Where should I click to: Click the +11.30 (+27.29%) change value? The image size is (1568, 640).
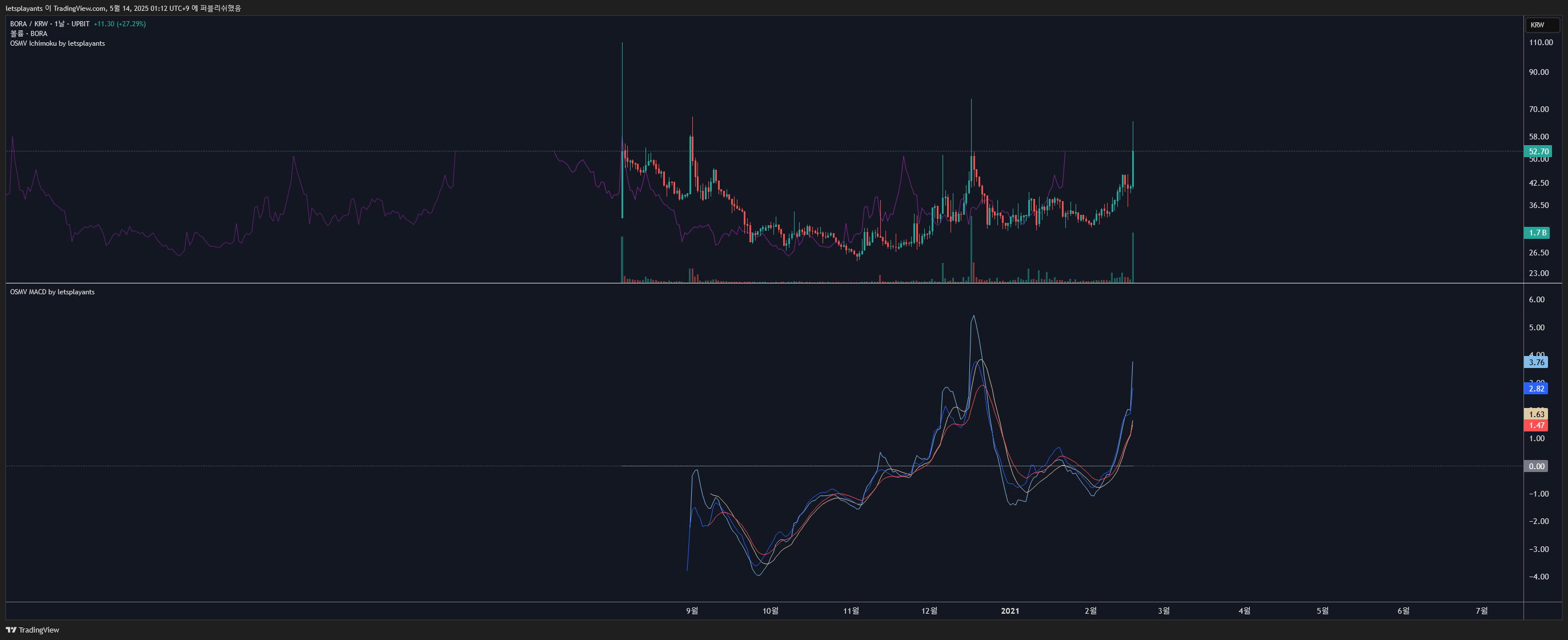pos(120,24)
